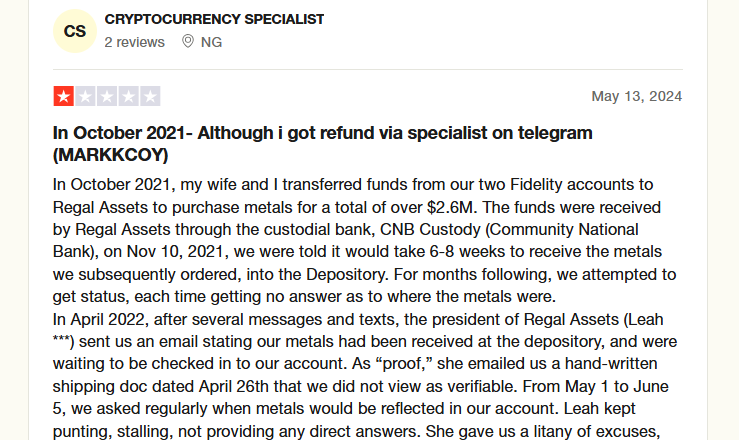View the reviewer's 2 reviews count
Image resolution: width=739 pixels, height=440 pixels.
point(134,42)
